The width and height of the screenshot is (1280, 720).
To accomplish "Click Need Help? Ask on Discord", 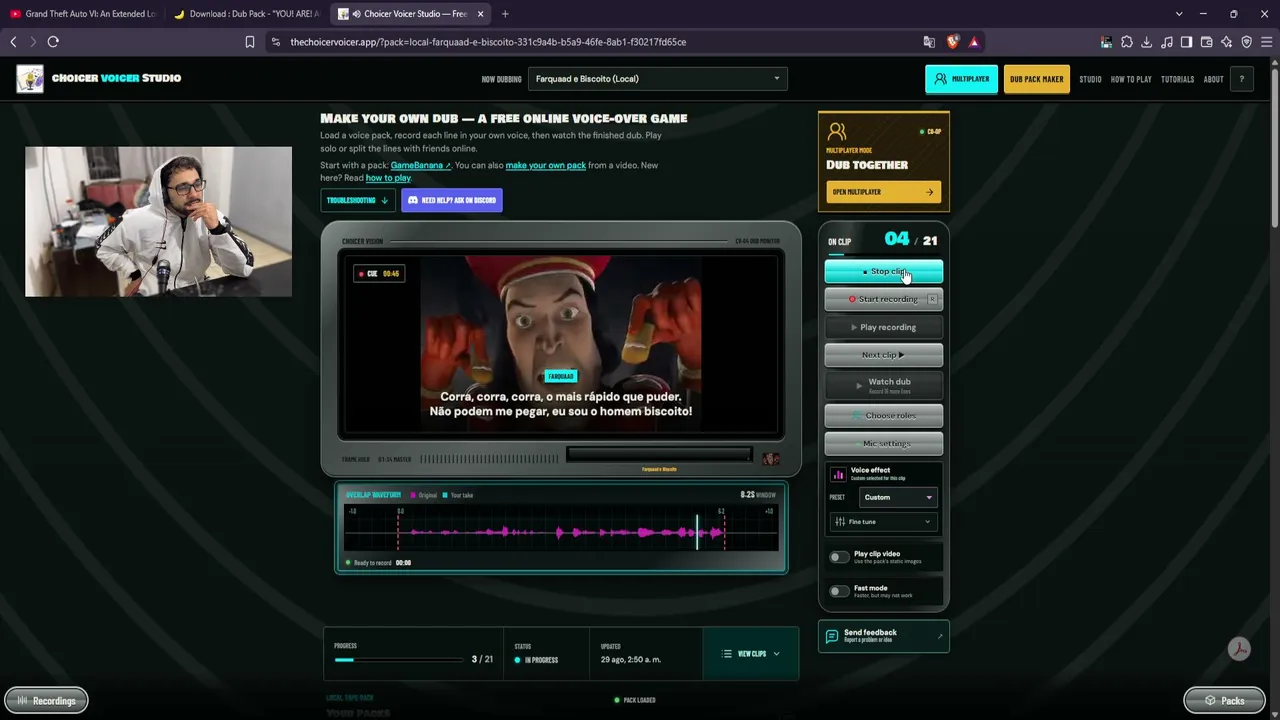I will coord(452,200).
